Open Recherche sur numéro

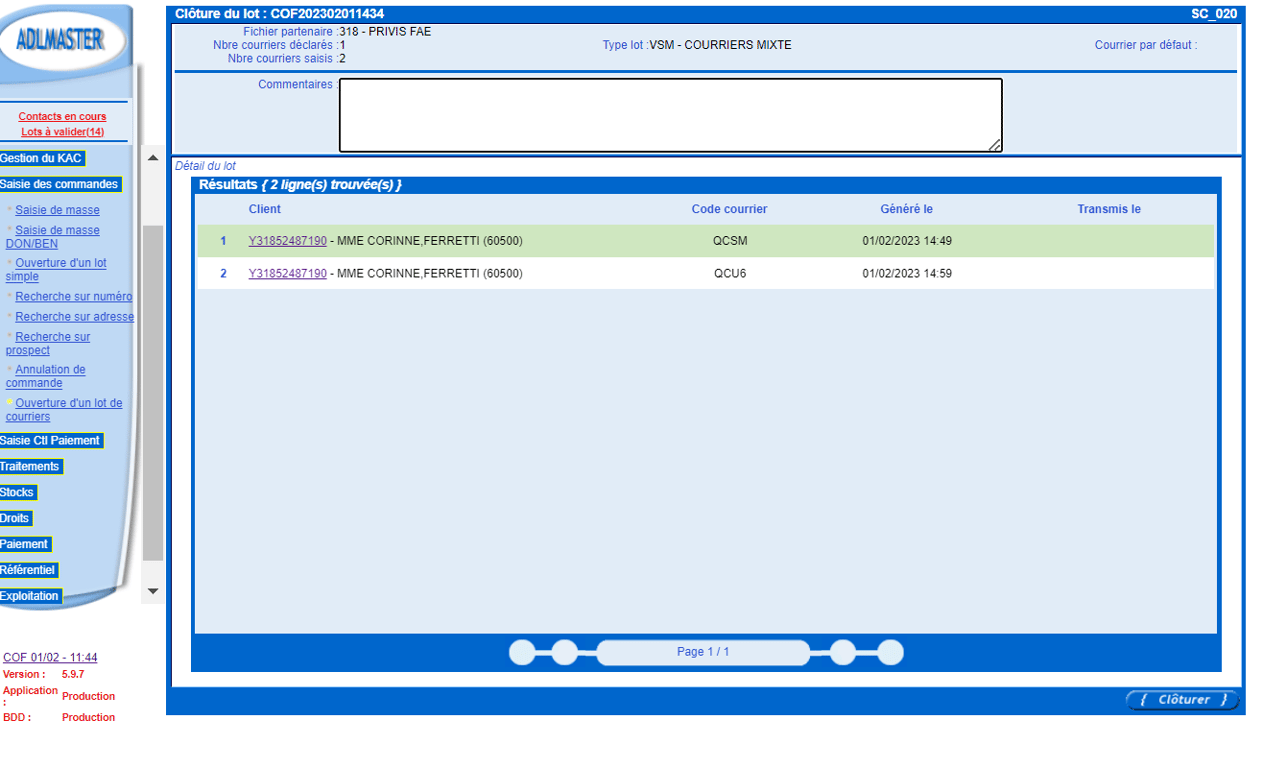click(73, 297)
